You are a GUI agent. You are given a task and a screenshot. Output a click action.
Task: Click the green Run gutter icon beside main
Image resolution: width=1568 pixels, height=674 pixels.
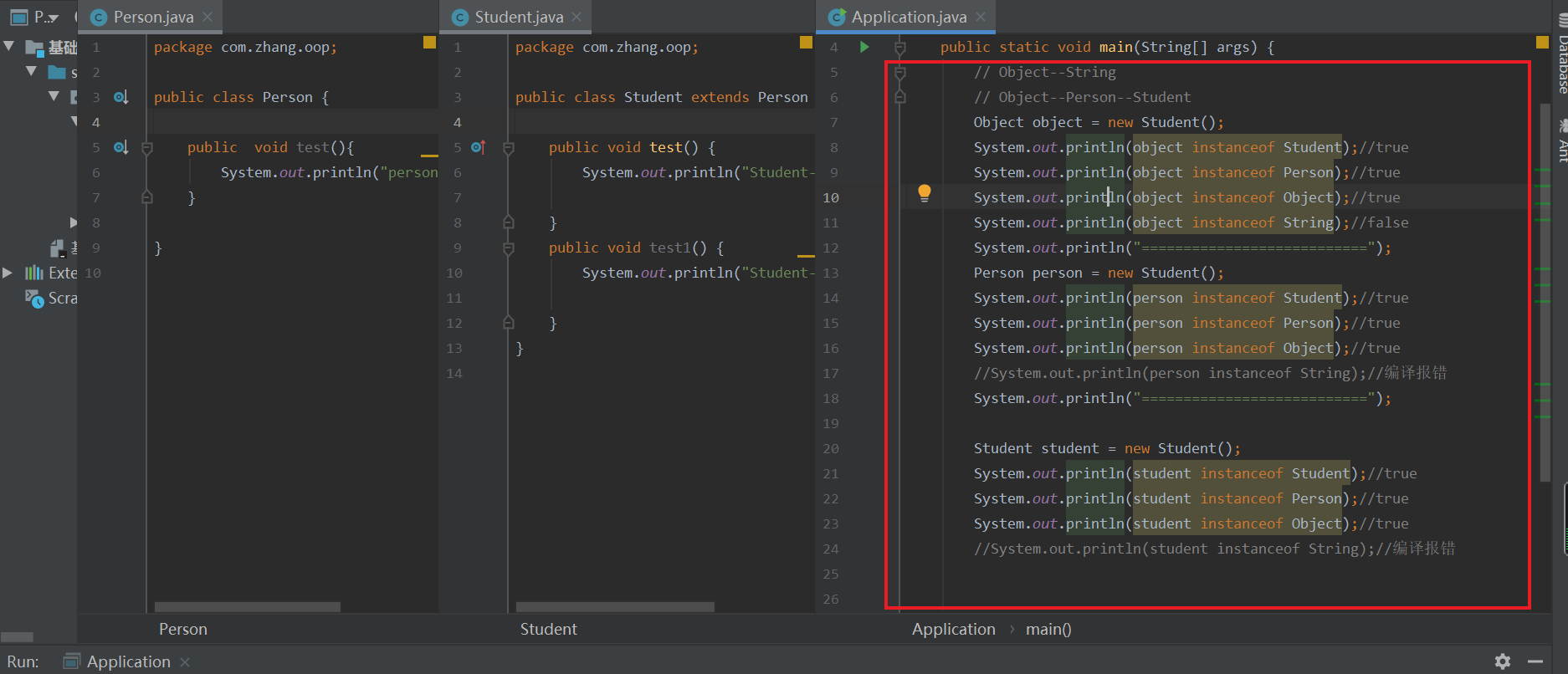[864, 47]
